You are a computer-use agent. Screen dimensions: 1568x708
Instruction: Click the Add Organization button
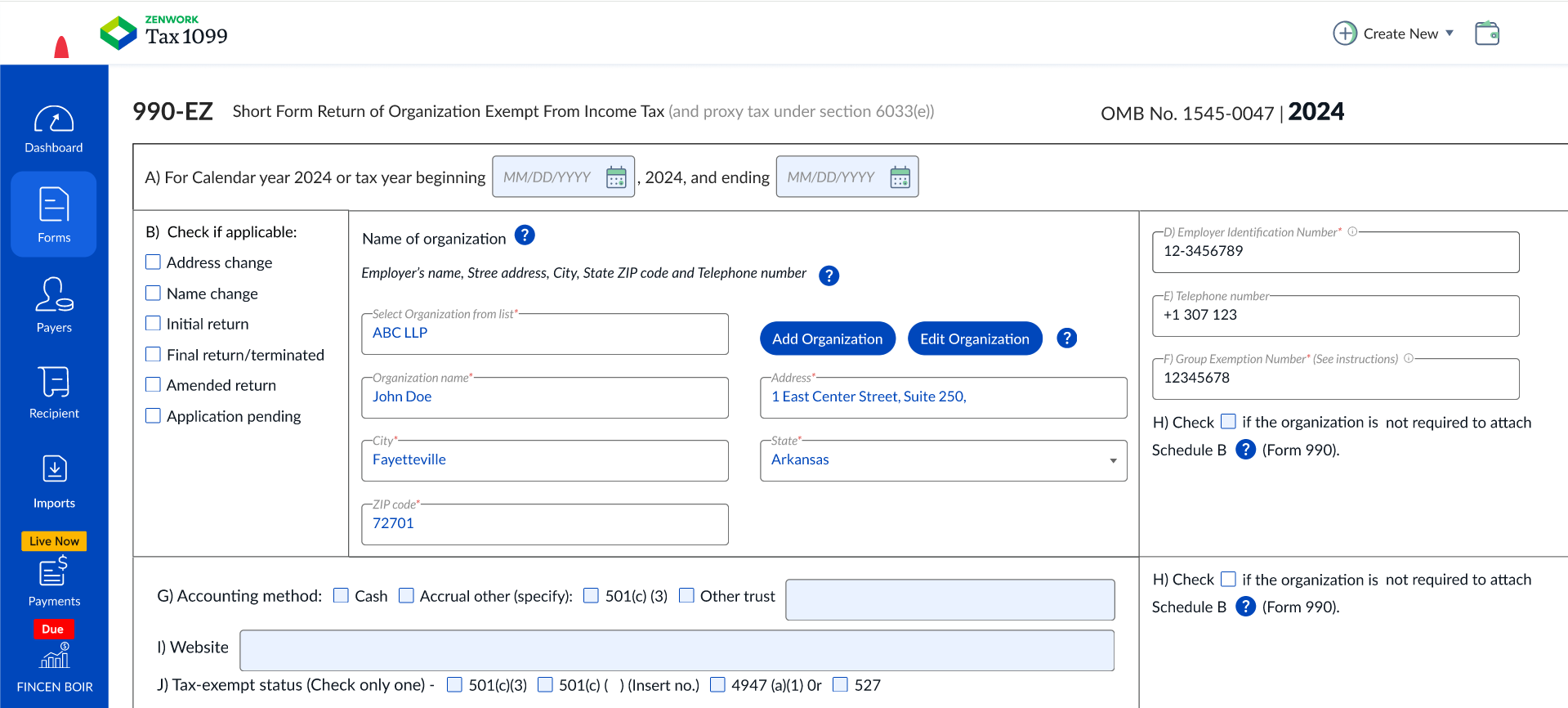(827, 338)
